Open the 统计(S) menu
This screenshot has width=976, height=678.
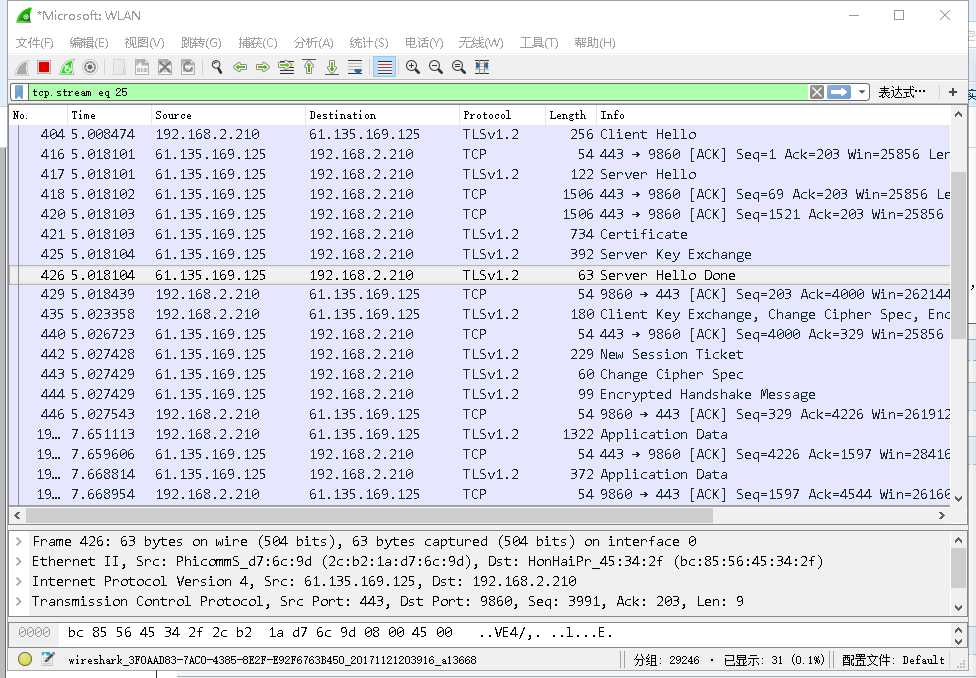369,42
